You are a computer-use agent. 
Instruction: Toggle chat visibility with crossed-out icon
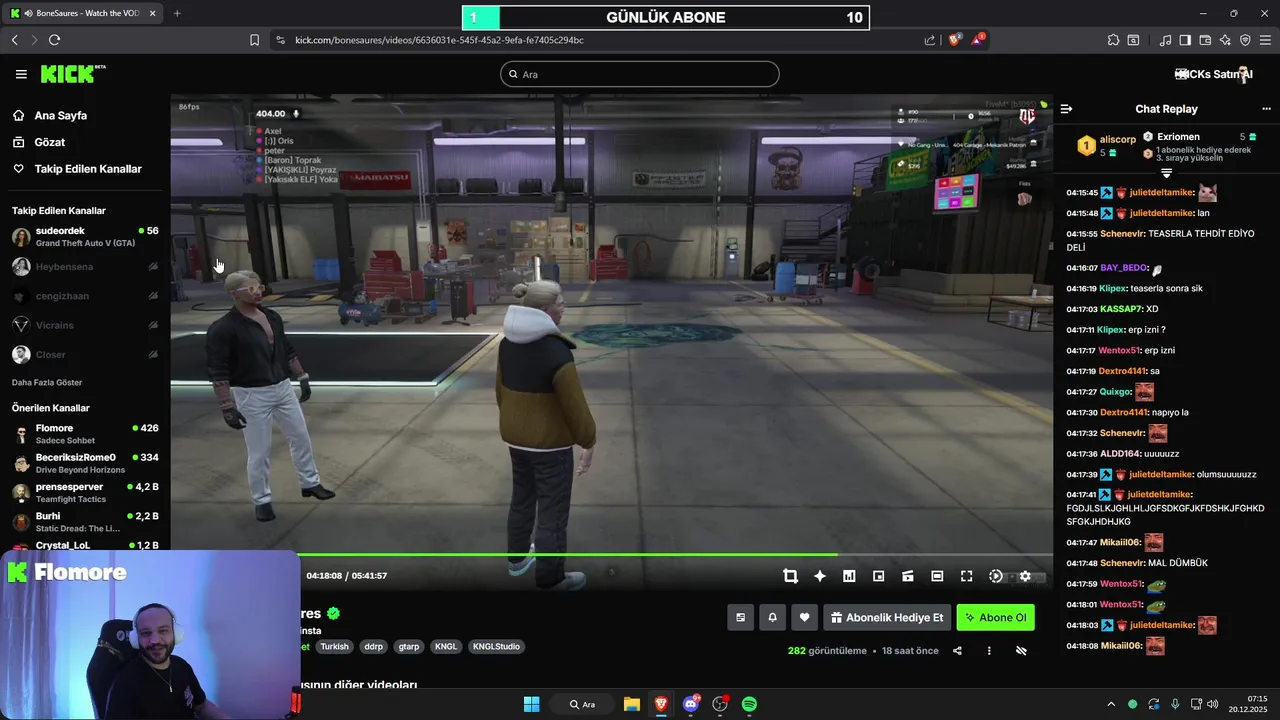pos(1021,651)
